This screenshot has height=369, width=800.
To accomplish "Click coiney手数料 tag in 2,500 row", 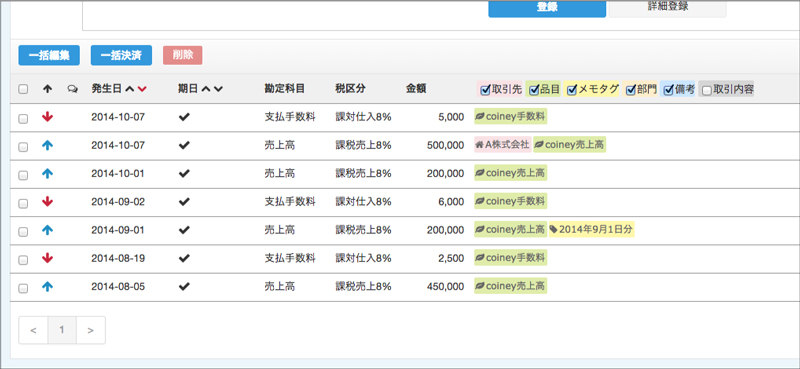I will pyautogui.click(x=510, y=258).
